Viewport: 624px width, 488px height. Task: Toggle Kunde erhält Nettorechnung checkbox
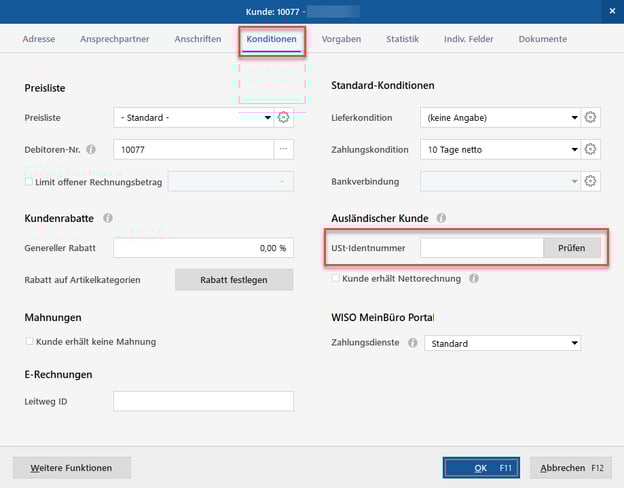tap(335, 279)
